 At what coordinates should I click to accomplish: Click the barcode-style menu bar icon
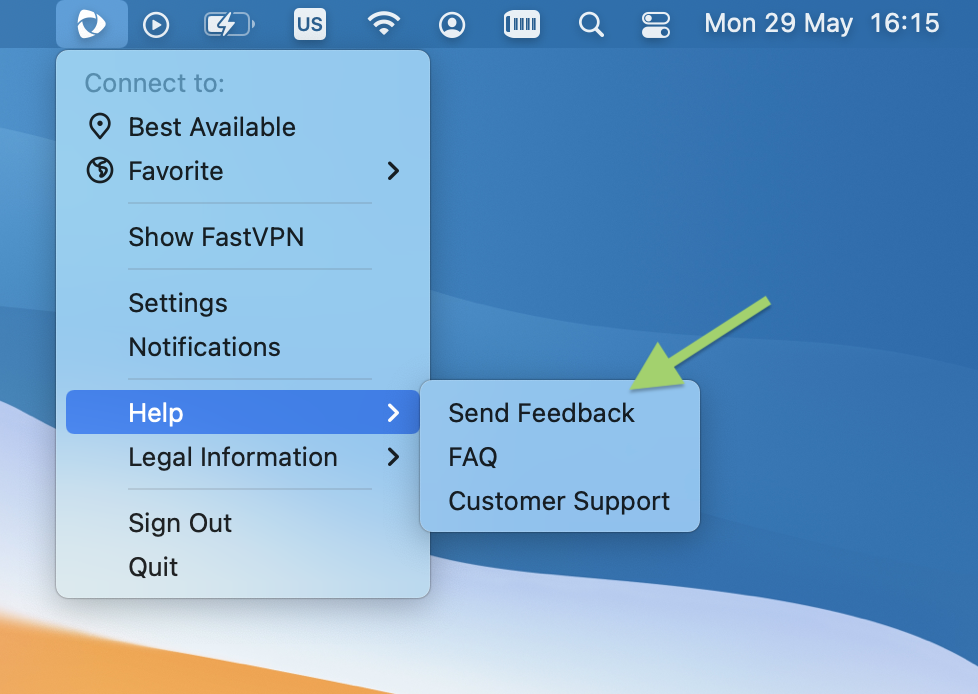click(x=521, y=24)
